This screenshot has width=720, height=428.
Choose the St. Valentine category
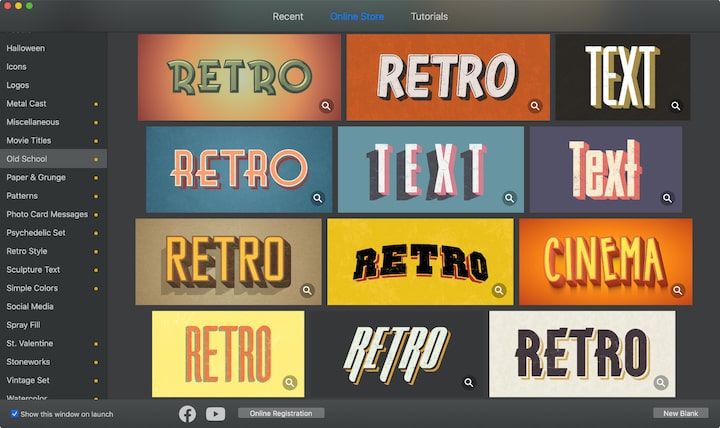(x=53, y=344)
